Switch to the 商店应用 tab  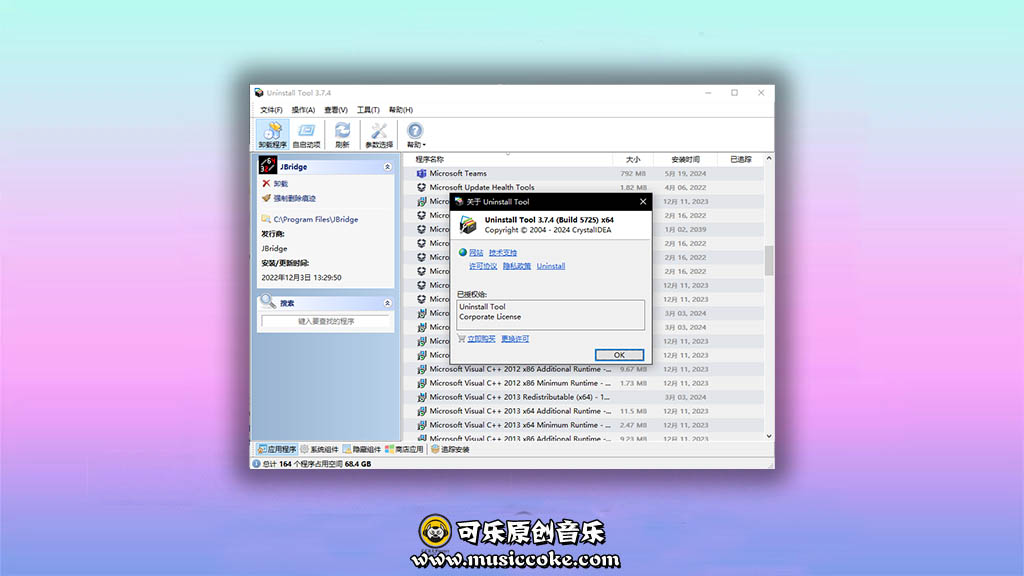click(x=404, y=449)
